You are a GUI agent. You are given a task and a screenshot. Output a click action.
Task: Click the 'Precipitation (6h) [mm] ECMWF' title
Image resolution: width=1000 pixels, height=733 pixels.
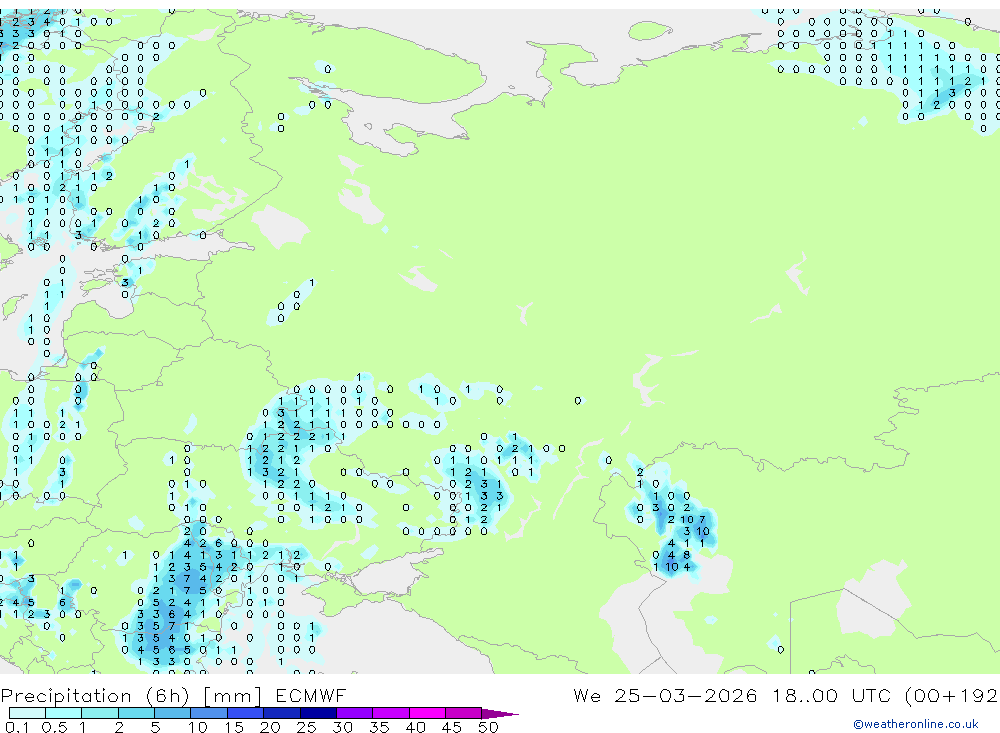pyautogui.click(x=173, y=696)
